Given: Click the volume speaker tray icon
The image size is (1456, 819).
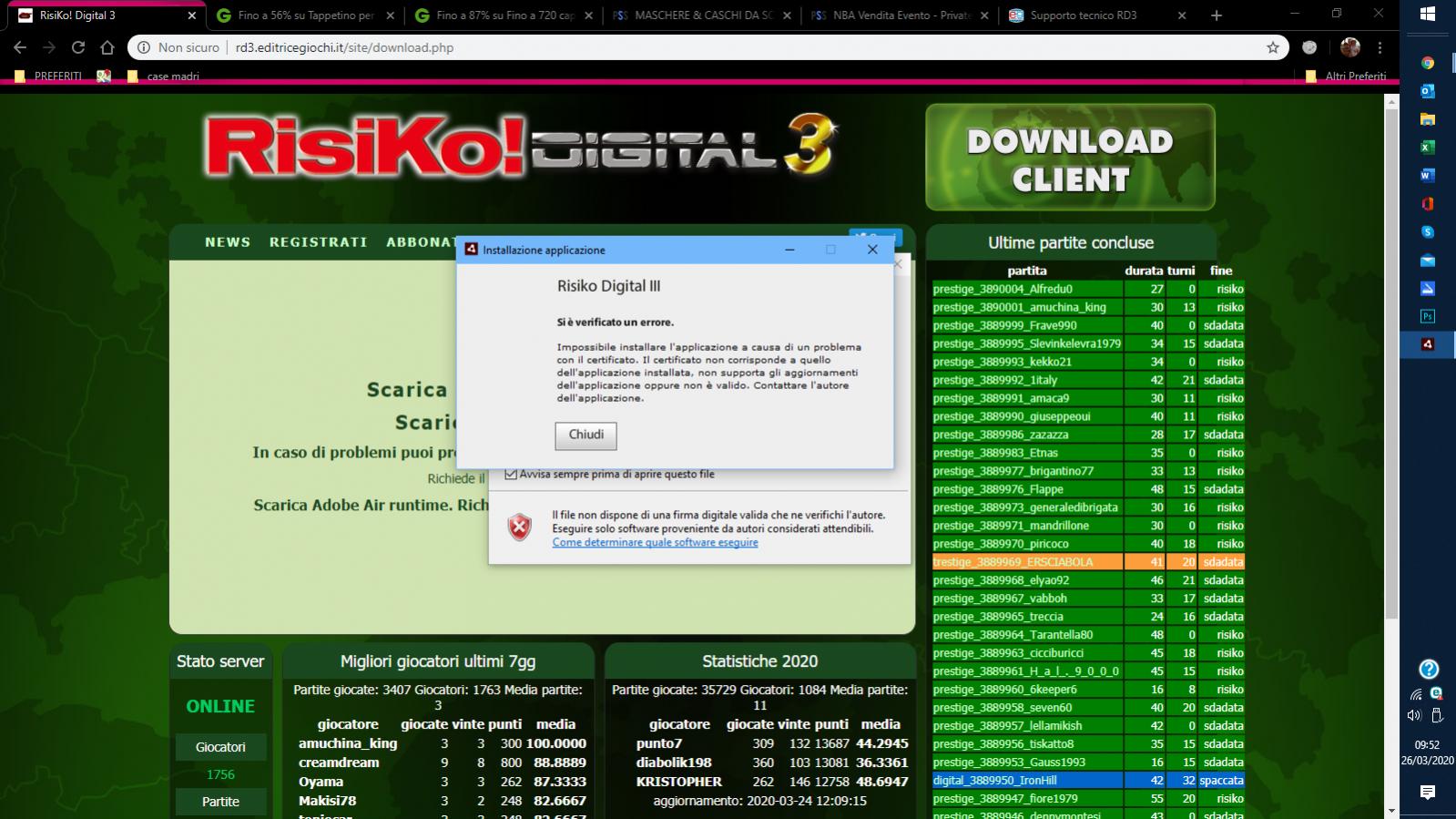Looking at the screenshot, I should [1414, 716].
